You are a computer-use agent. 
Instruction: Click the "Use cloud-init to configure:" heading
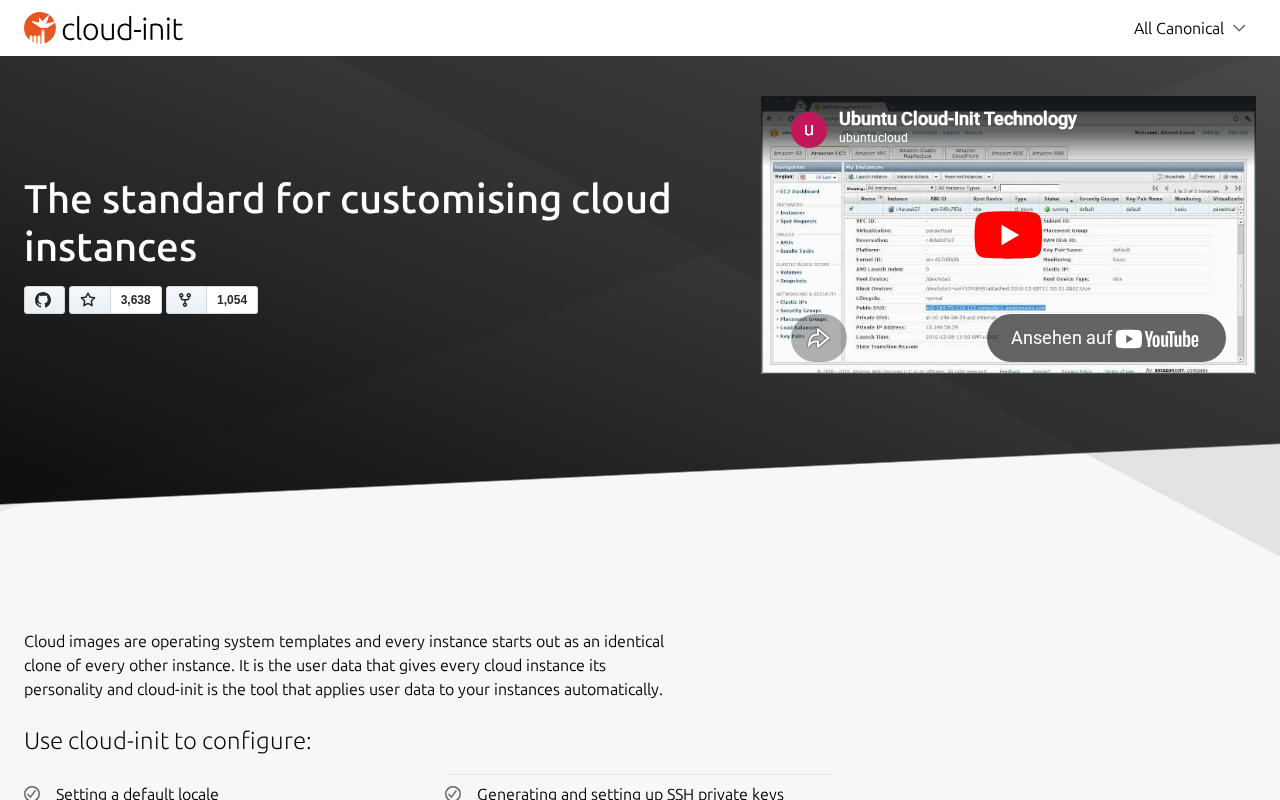click(168, 740)
